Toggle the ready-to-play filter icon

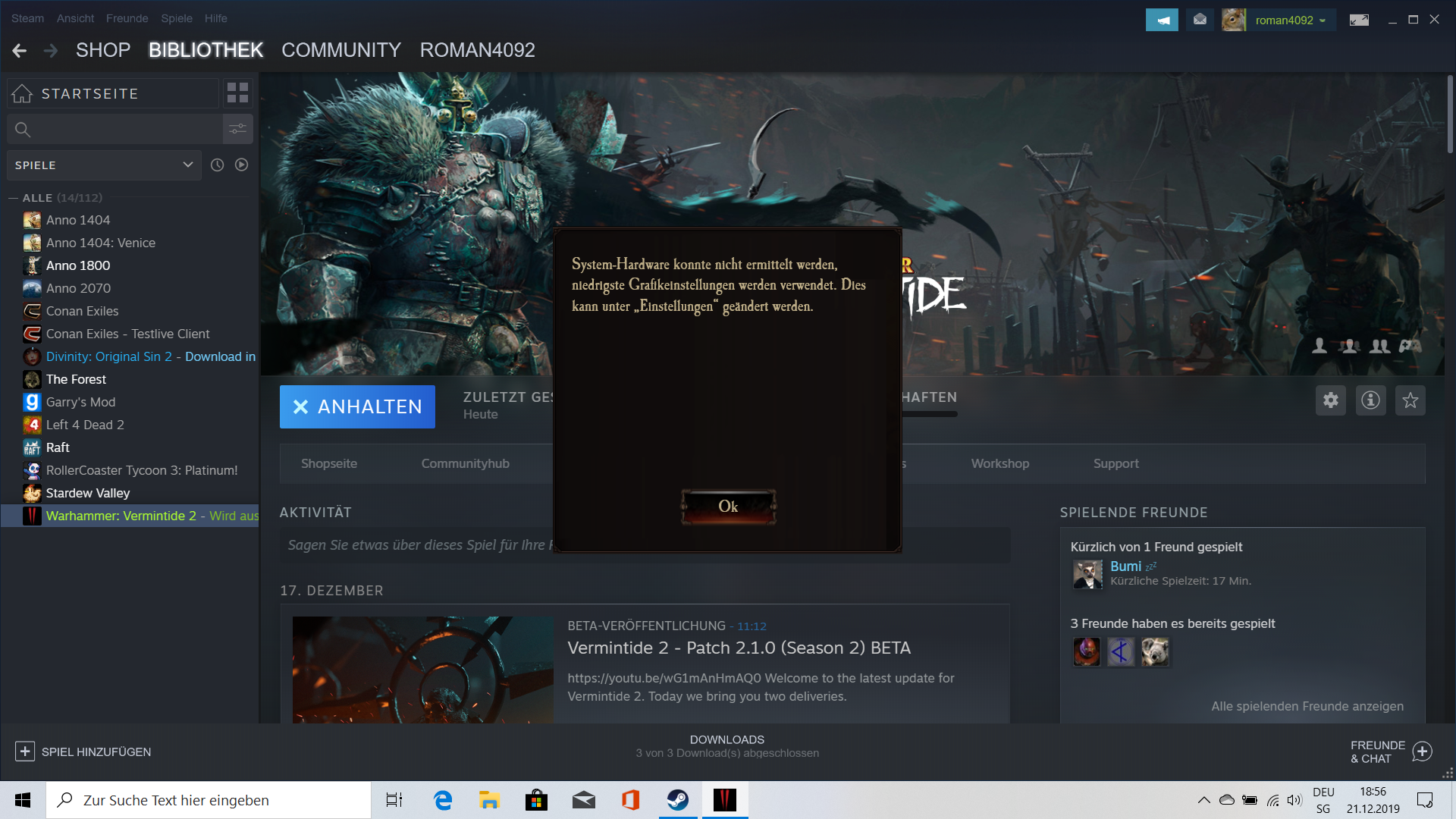[241, 165]
